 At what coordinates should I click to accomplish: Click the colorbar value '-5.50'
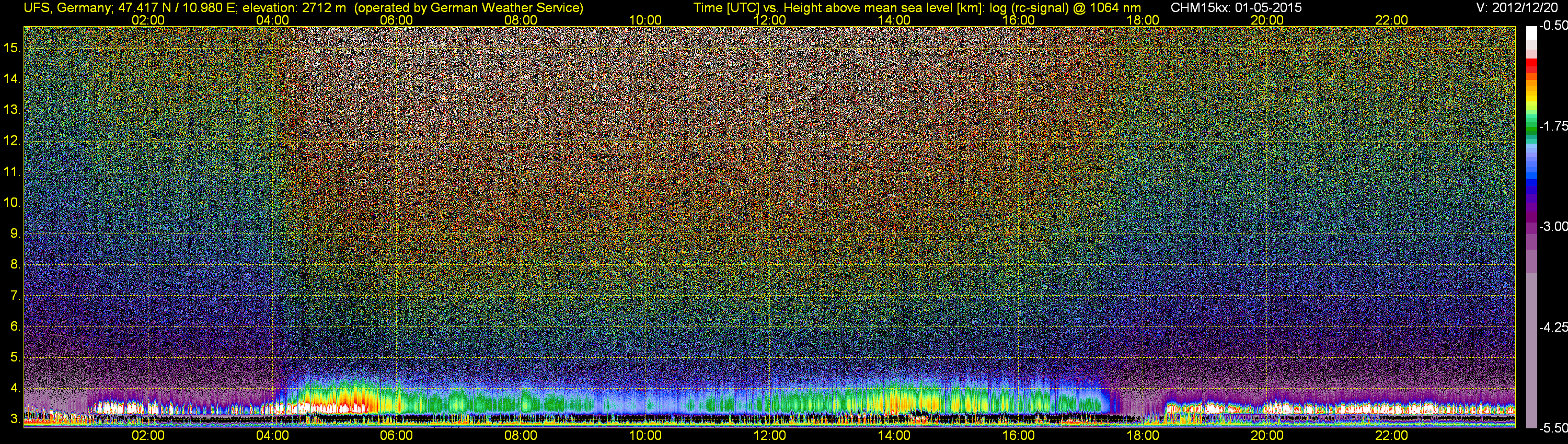[x=1553, y=428]
